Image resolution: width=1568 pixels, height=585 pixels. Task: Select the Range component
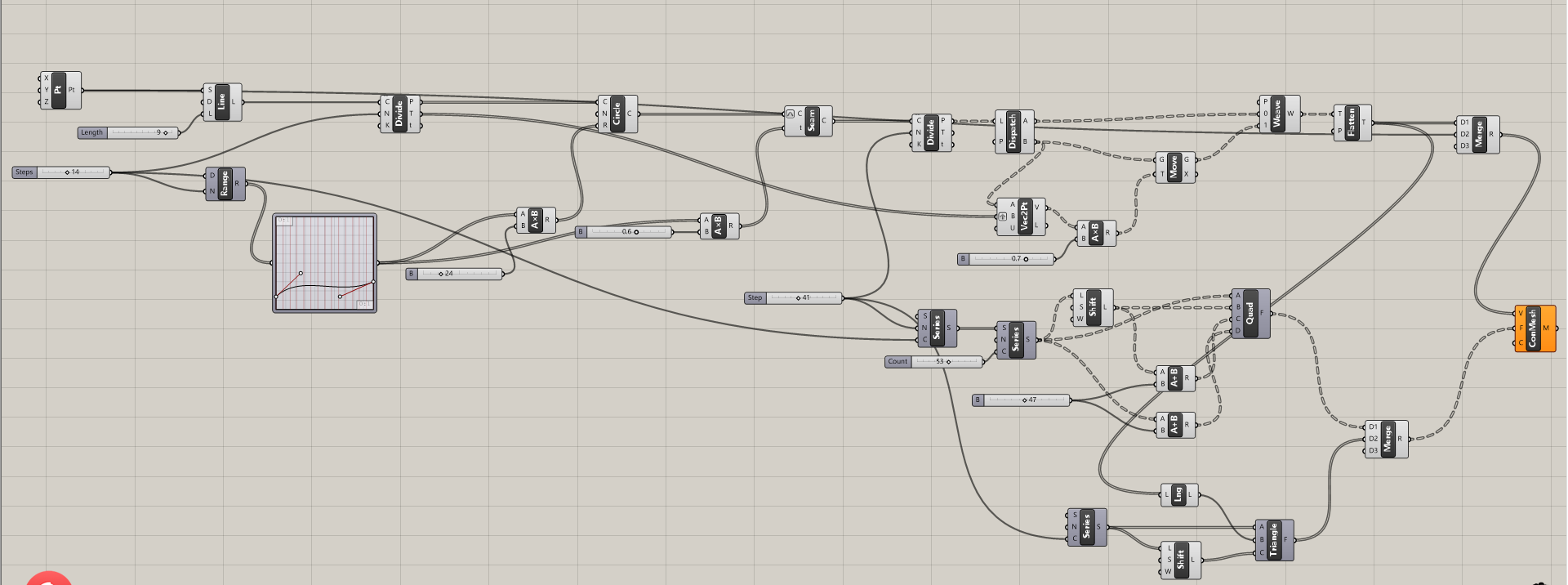point(225,184)
